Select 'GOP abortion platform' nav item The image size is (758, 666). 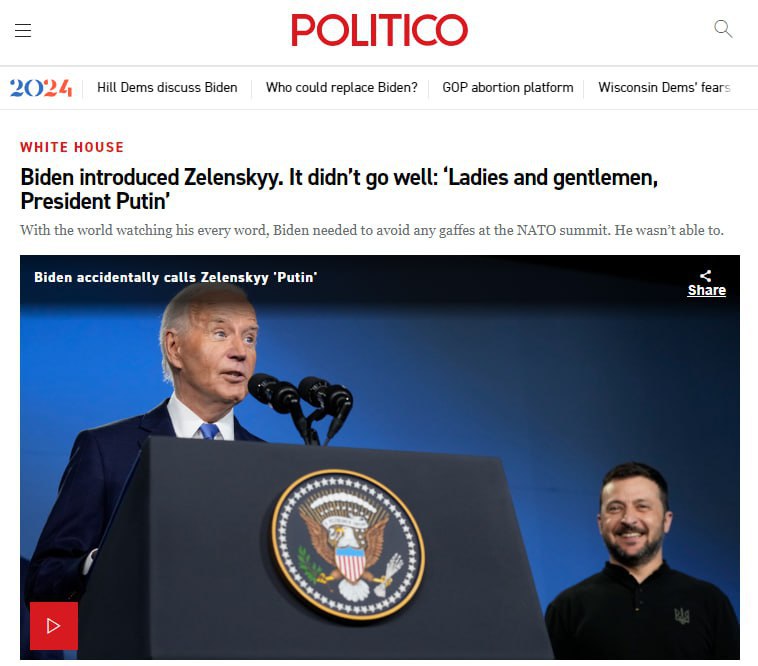508,87
